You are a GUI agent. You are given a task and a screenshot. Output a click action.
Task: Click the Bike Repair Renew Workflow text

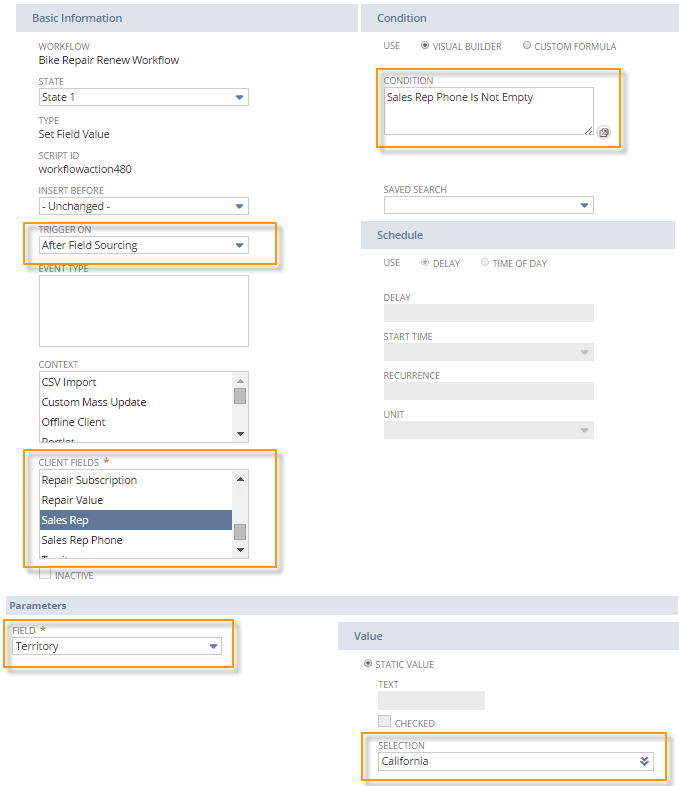[109, 60]
